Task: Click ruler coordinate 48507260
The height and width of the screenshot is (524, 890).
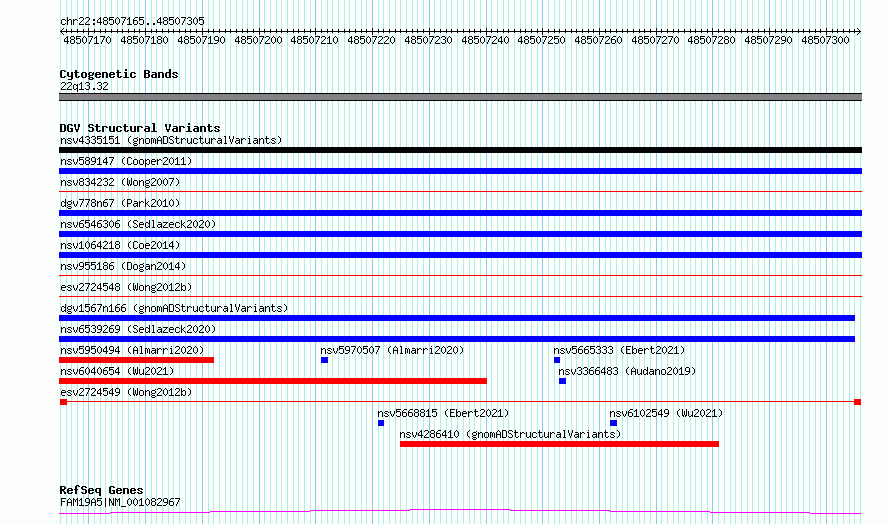Action: (x=598, y=40)
